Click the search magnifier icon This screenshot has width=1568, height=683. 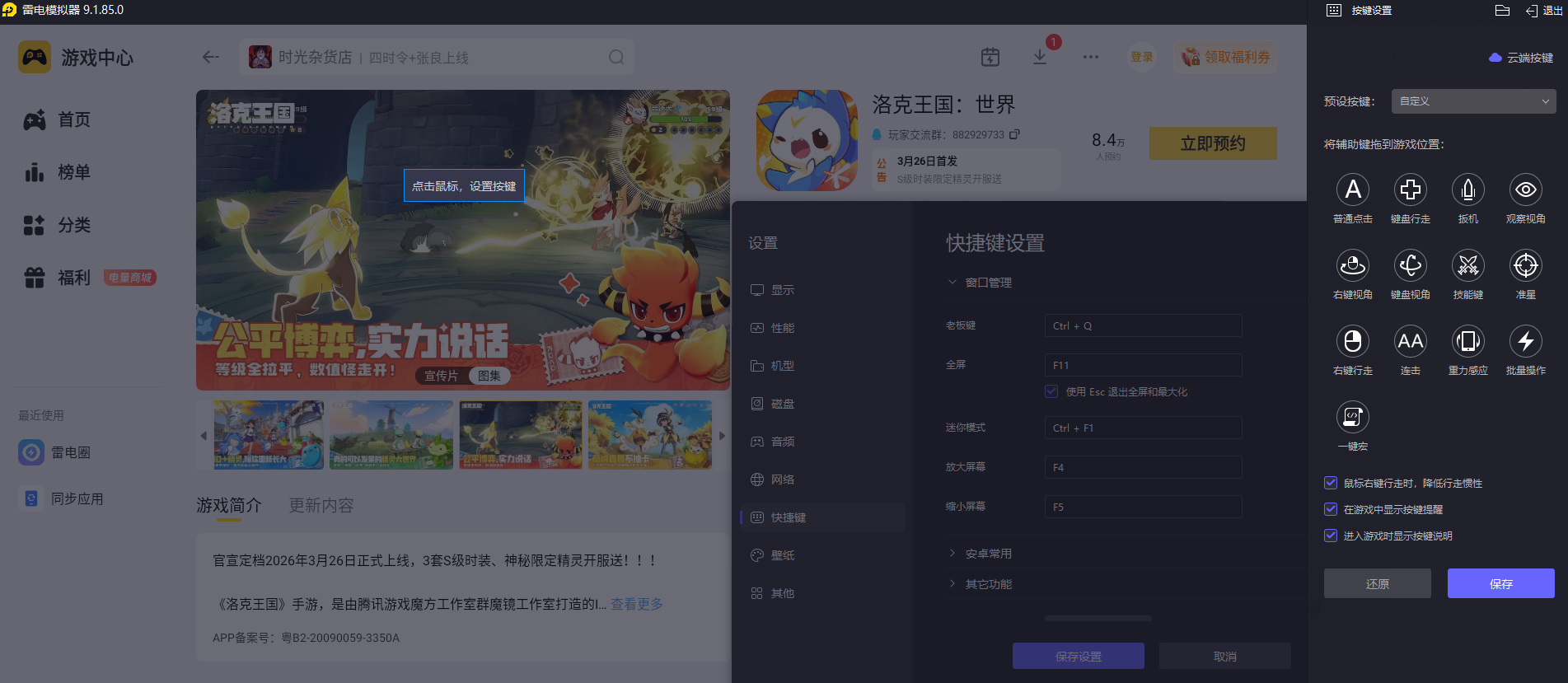[x=616, y=57]
